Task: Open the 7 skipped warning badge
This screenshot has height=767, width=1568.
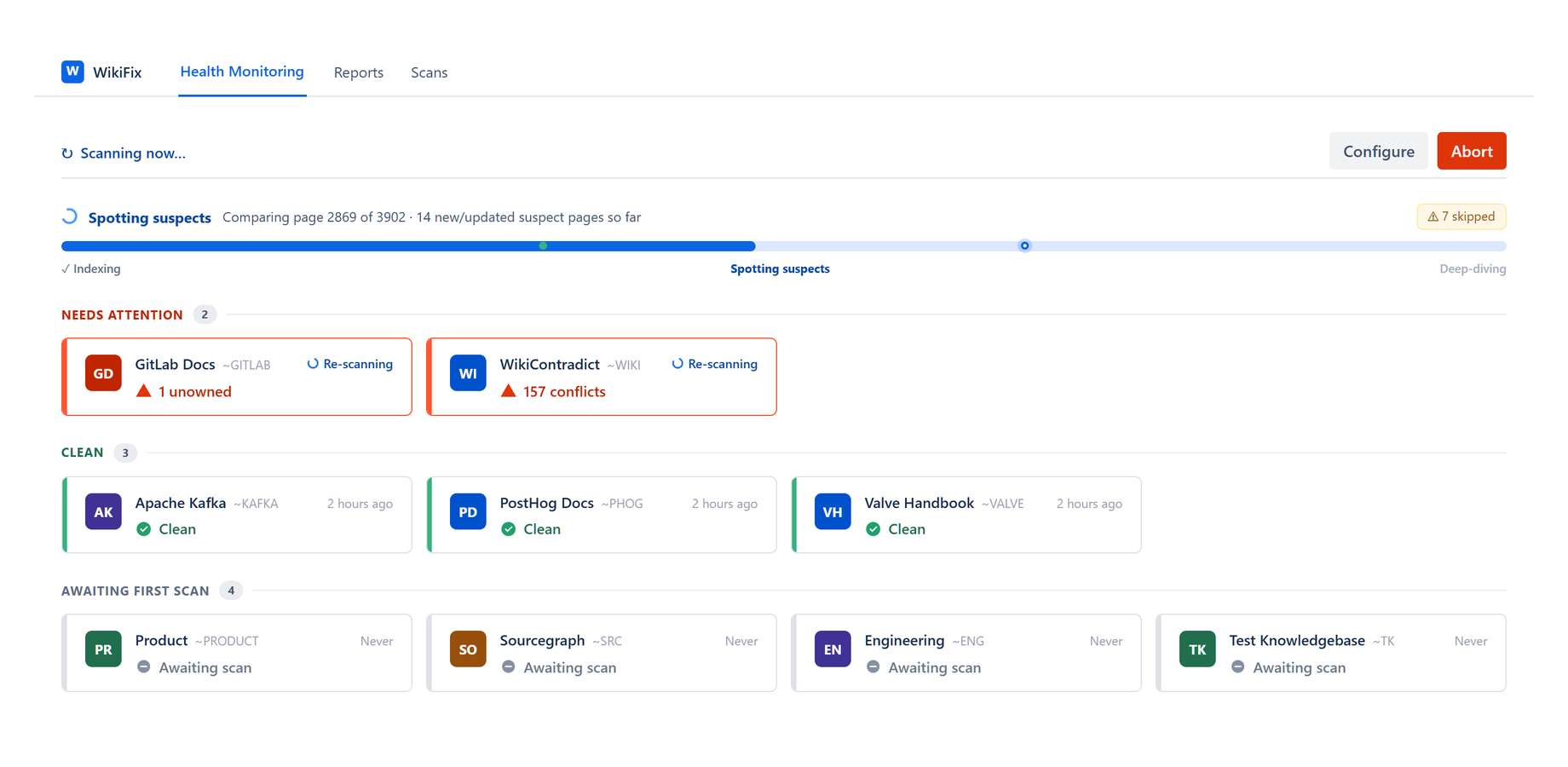Action: click(1461, 216)
